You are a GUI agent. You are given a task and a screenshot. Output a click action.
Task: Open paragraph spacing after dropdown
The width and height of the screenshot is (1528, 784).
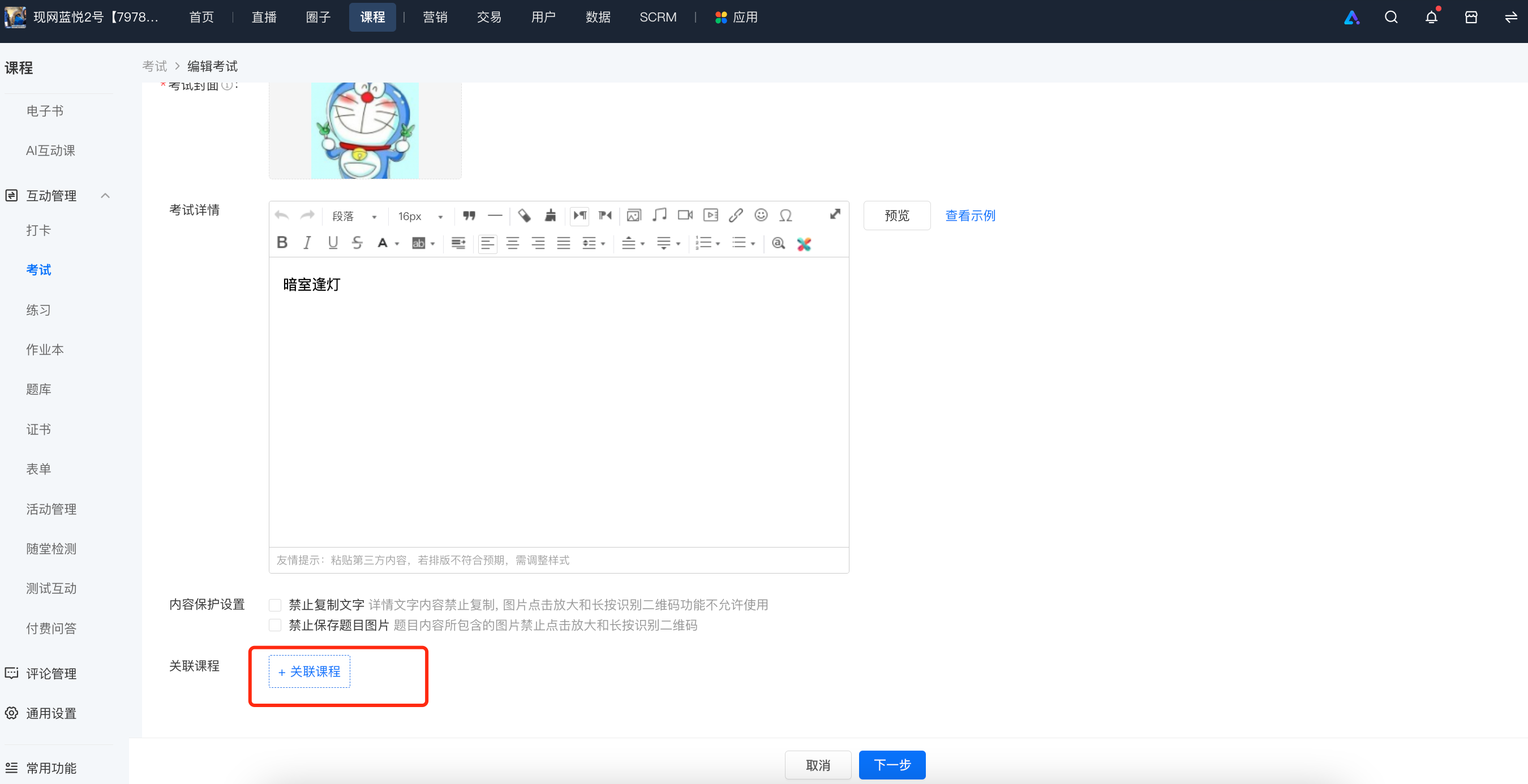668,243
